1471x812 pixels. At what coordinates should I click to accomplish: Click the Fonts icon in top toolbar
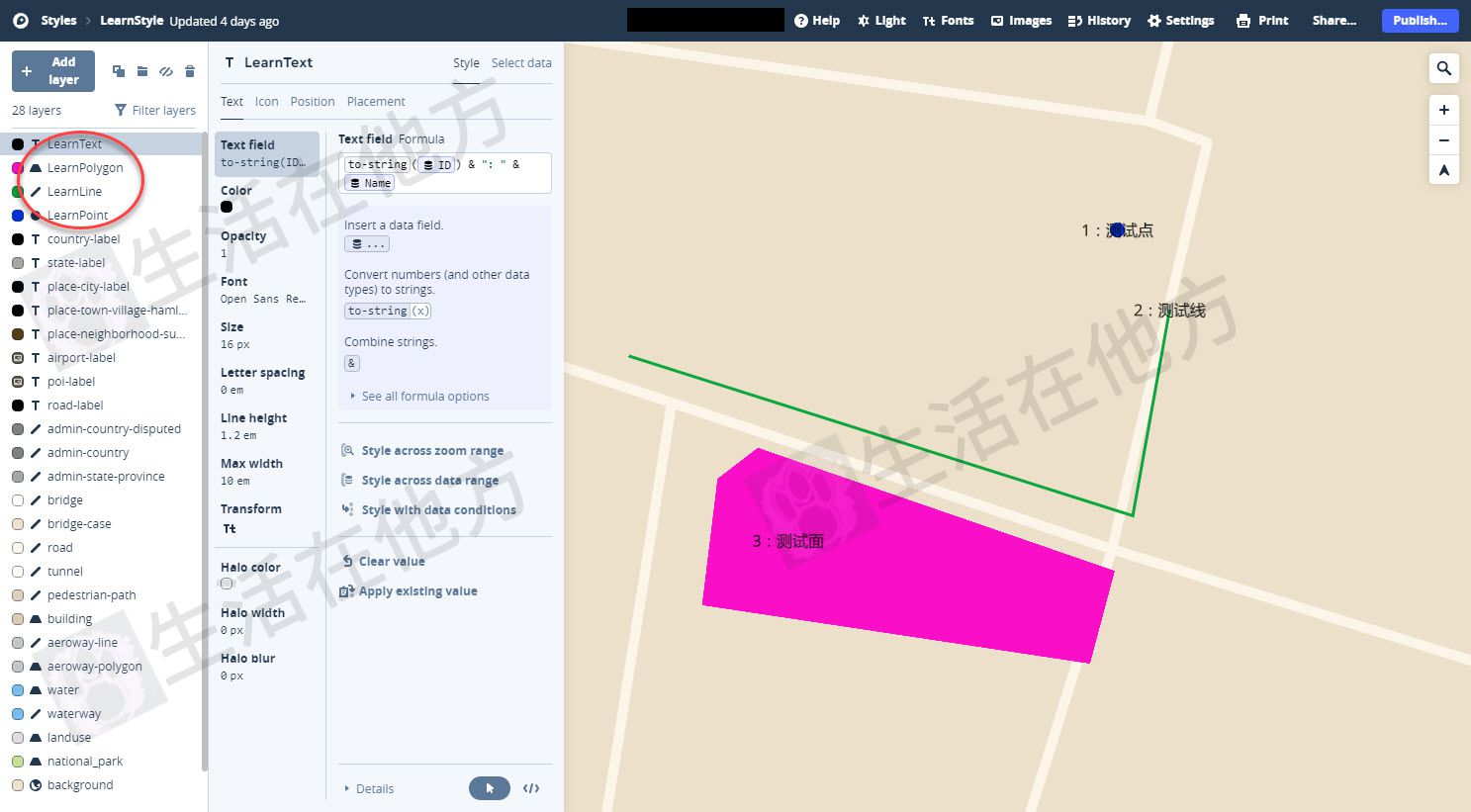coord(947,20)
